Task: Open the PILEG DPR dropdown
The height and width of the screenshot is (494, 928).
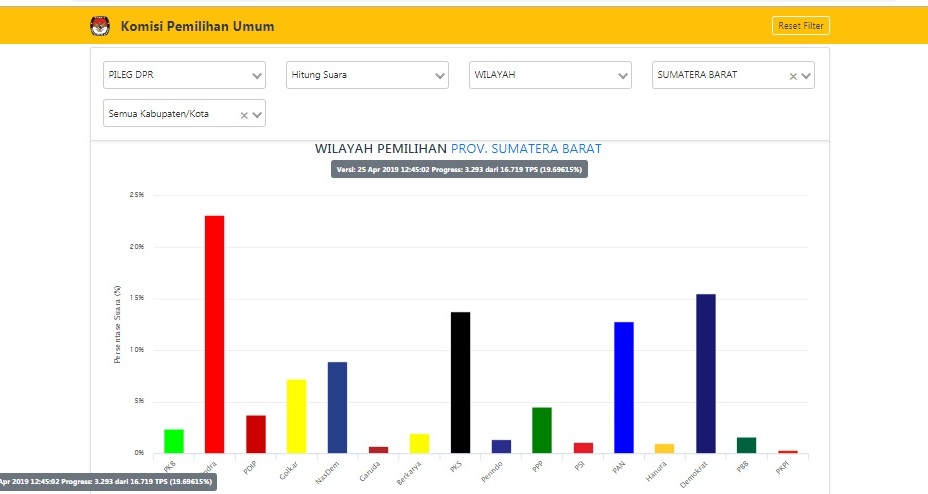Action: [x=184, y=75]
